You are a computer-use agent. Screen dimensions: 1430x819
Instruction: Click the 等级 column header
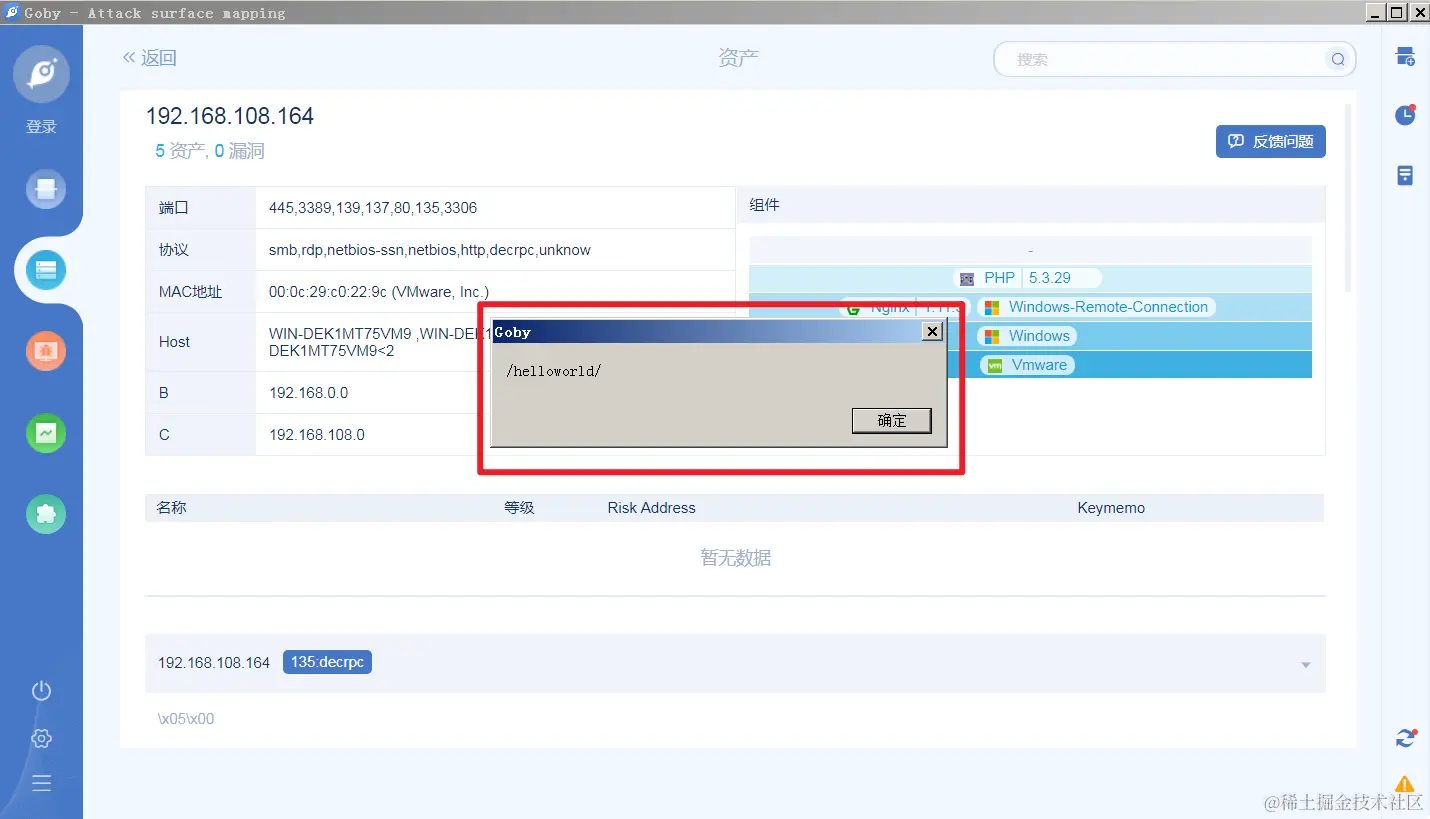click(519, 508)
